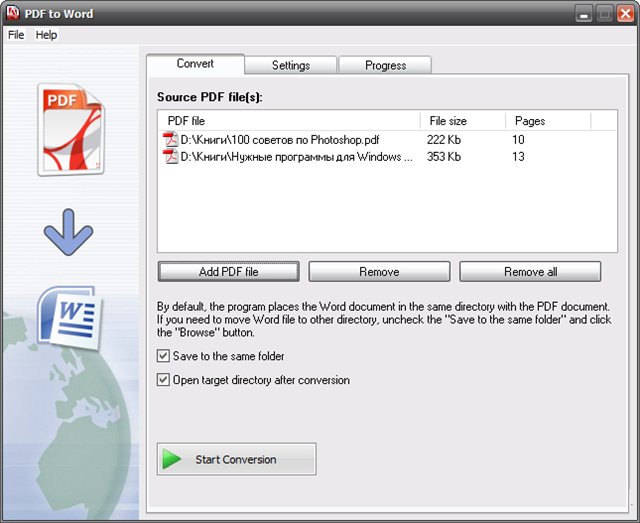
Task: Click the large PDF document icon in sidebar
Action: click(x=71, y=129)
